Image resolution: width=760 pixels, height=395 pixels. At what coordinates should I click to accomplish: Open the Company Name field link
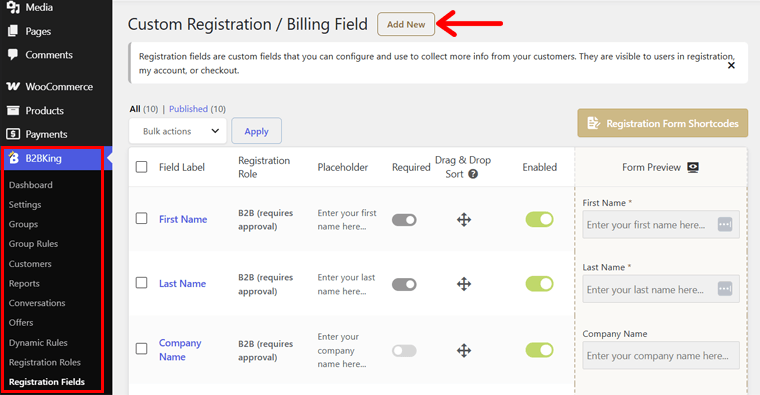tap(180, 349)
